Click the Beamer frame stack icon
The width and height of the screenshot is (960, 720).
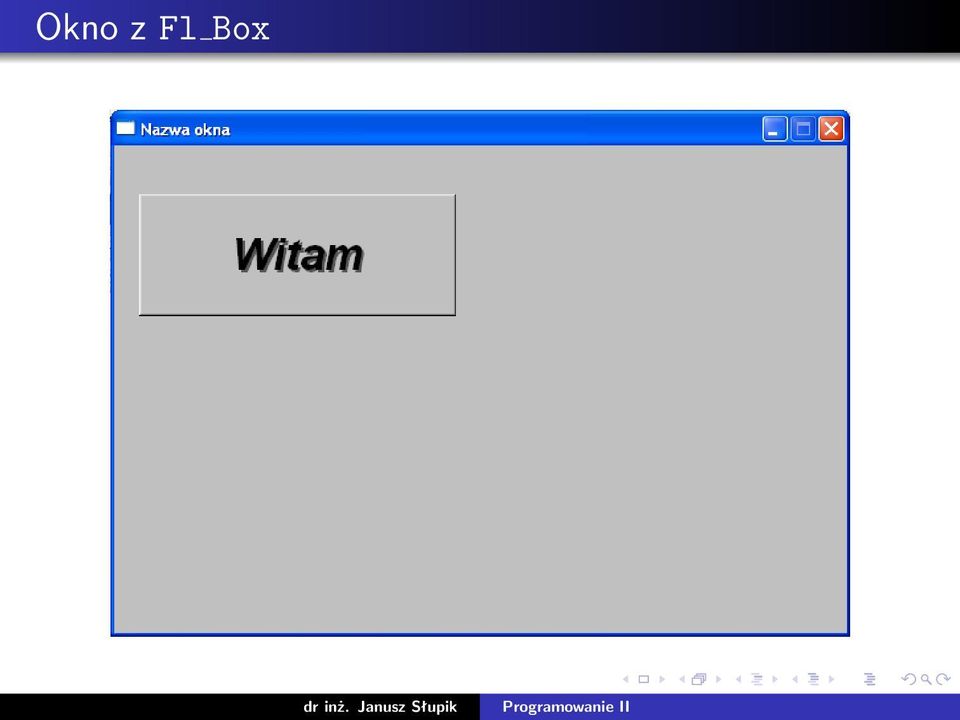699,679
